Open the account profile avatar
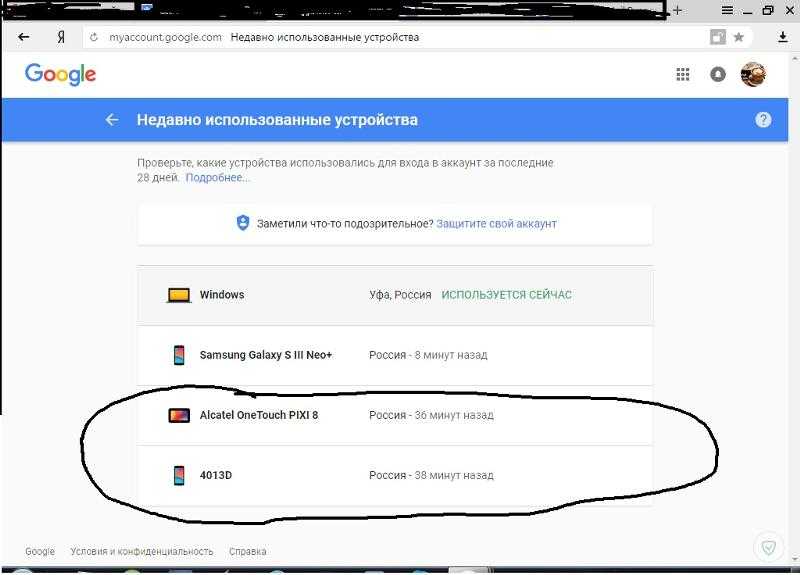This screenshot has height=575, width=800. [753, 74]
